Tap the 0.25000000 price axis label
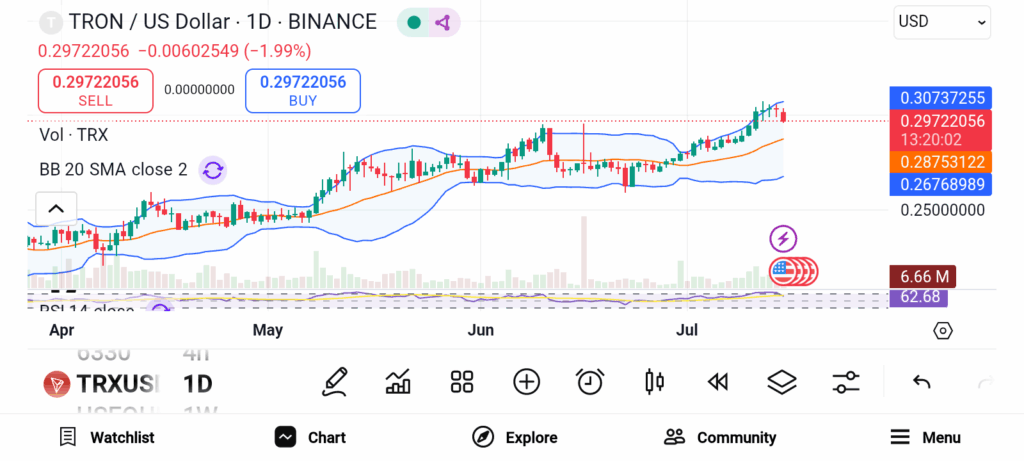This screenshot has width=1024, height=461. pos(942,210)
